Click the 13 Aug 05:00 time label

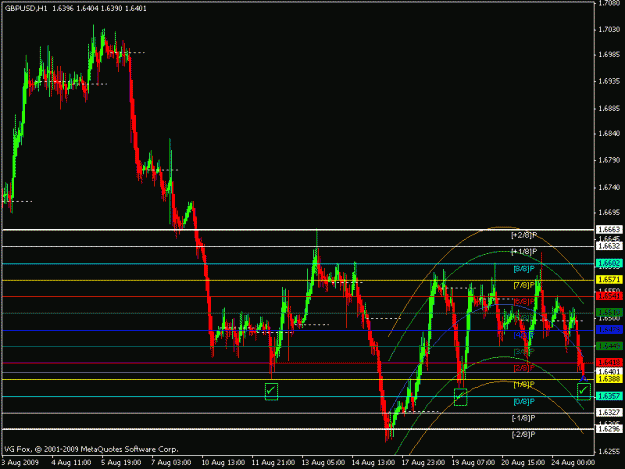[x=323, y=463]
